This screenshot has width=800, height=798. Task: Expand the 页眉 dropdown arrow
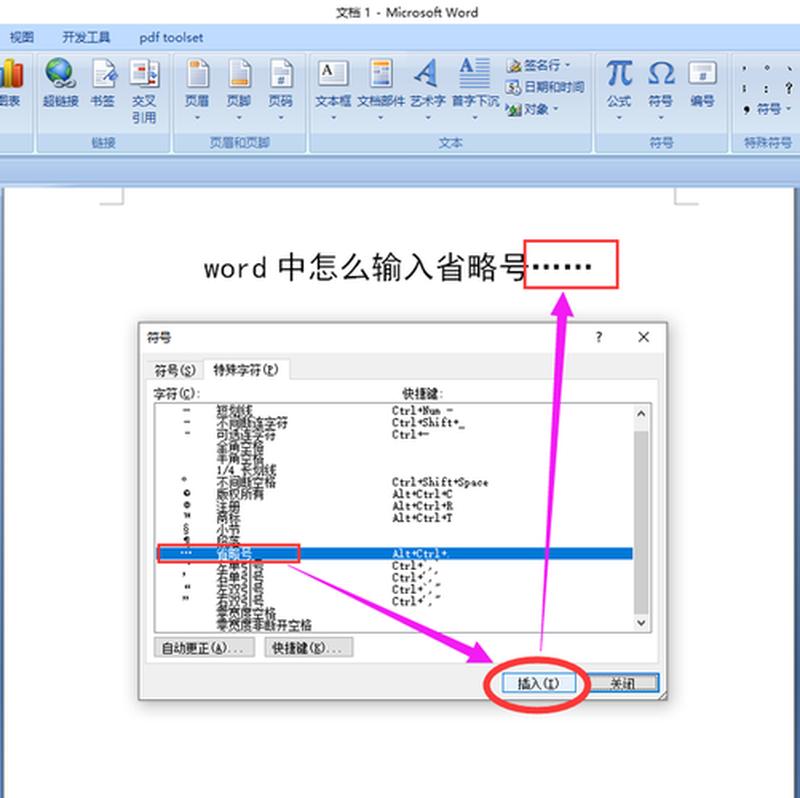pos(197,118)
